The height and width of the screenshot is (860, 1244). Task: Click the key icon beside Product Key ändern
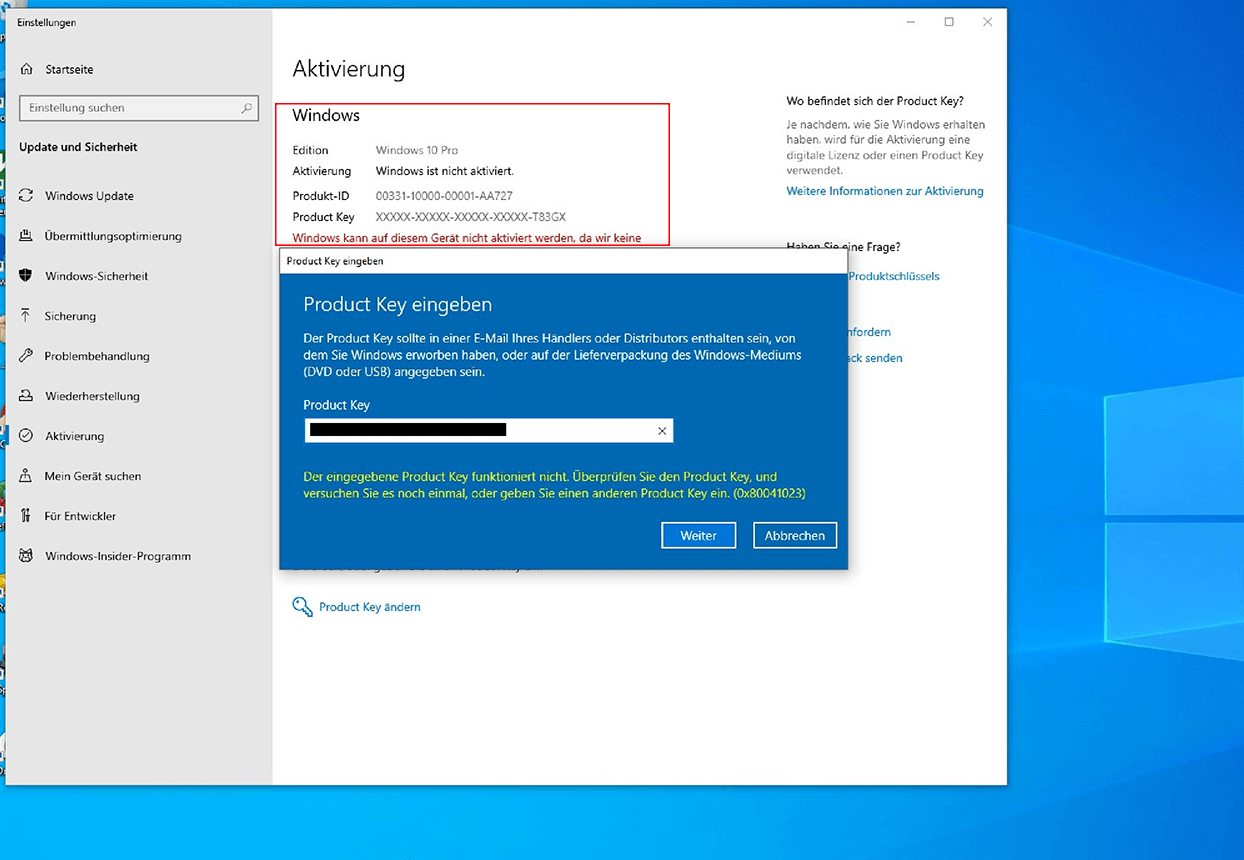tap(301, 607)
